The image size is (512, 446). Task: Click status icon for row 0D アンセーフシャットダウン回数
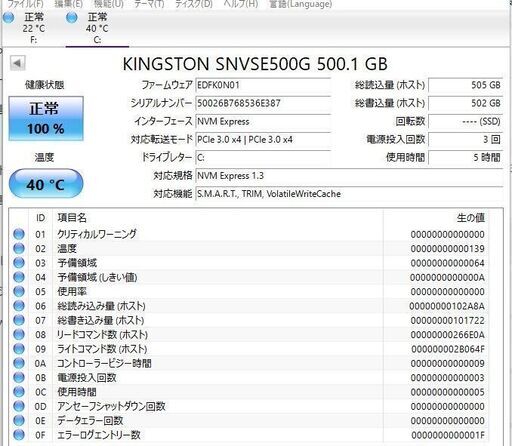click(x=19, y=406)
